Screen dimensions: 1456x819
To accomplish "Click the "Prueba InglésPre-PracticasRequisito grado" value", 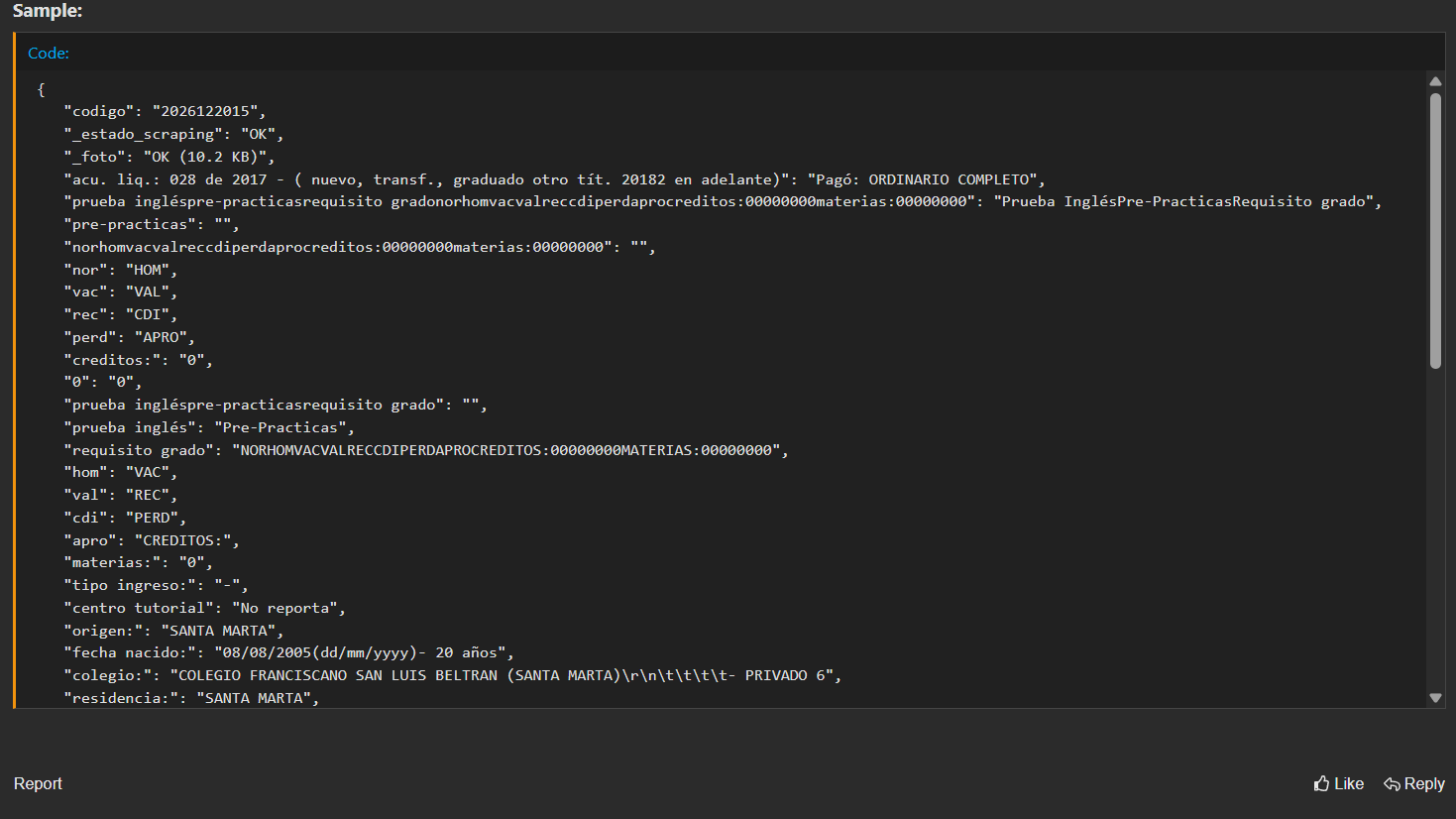I will (1183, 201).
